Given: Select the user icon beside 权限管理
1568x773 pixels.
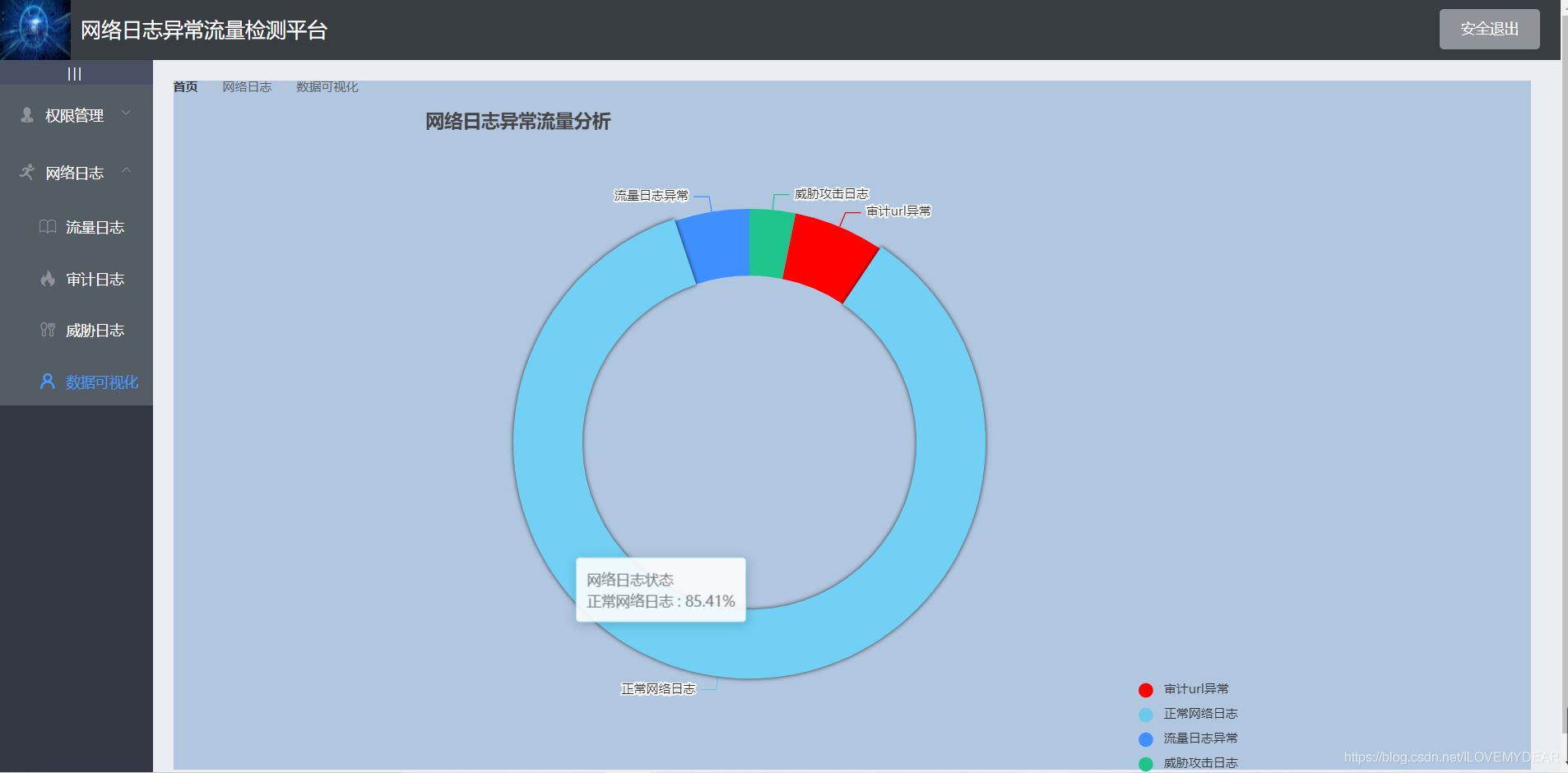Looking at the screenshot, I should 26,114.
